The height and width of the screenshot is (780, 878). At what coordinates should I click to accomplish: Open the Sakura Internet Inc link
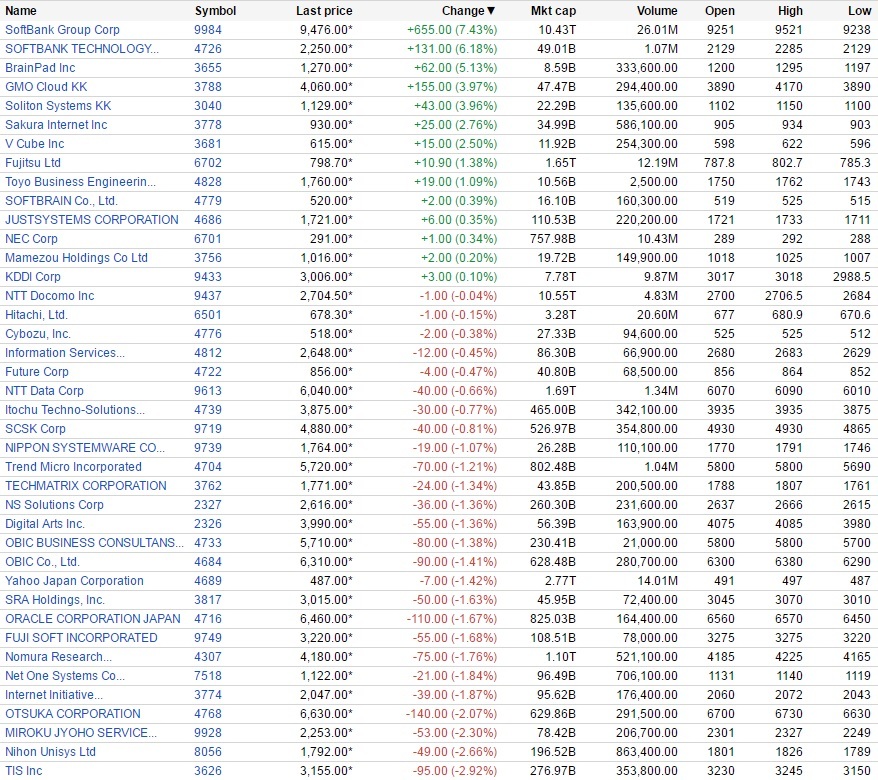56,125
